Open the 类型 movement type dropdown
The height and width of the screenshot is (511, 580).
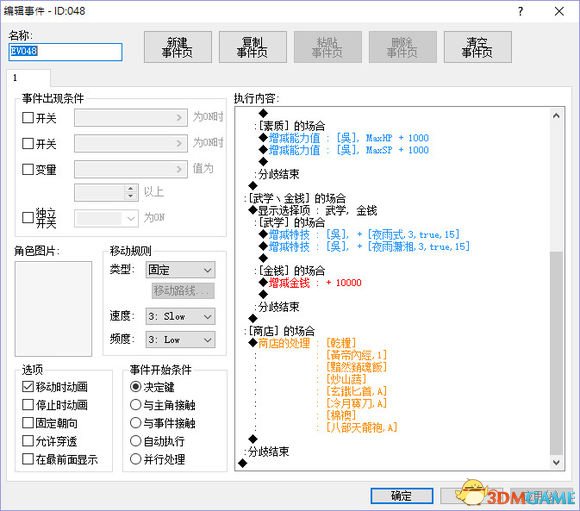pyautogui.click(x=181, y=270)
